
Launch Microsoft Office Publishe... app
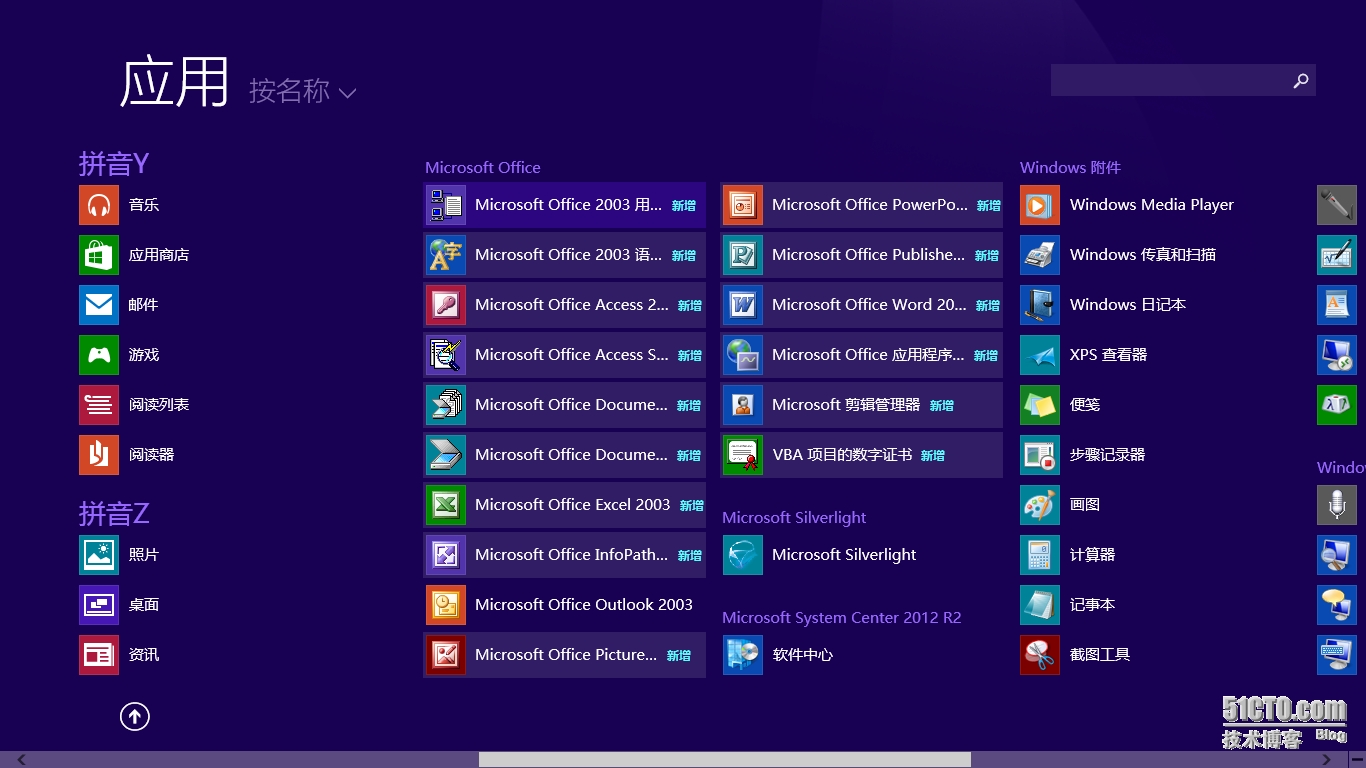coord(861,255)
